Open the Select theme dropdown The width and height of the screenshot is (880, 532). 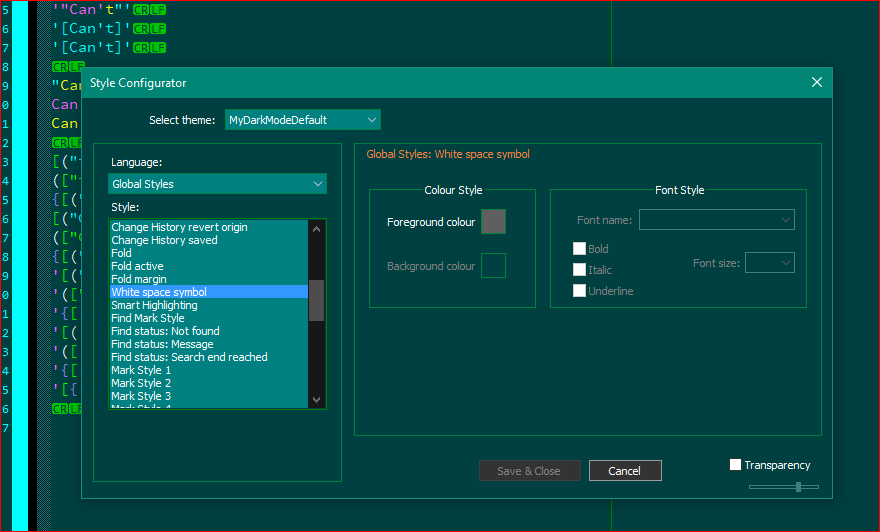[x=303, y=120]
